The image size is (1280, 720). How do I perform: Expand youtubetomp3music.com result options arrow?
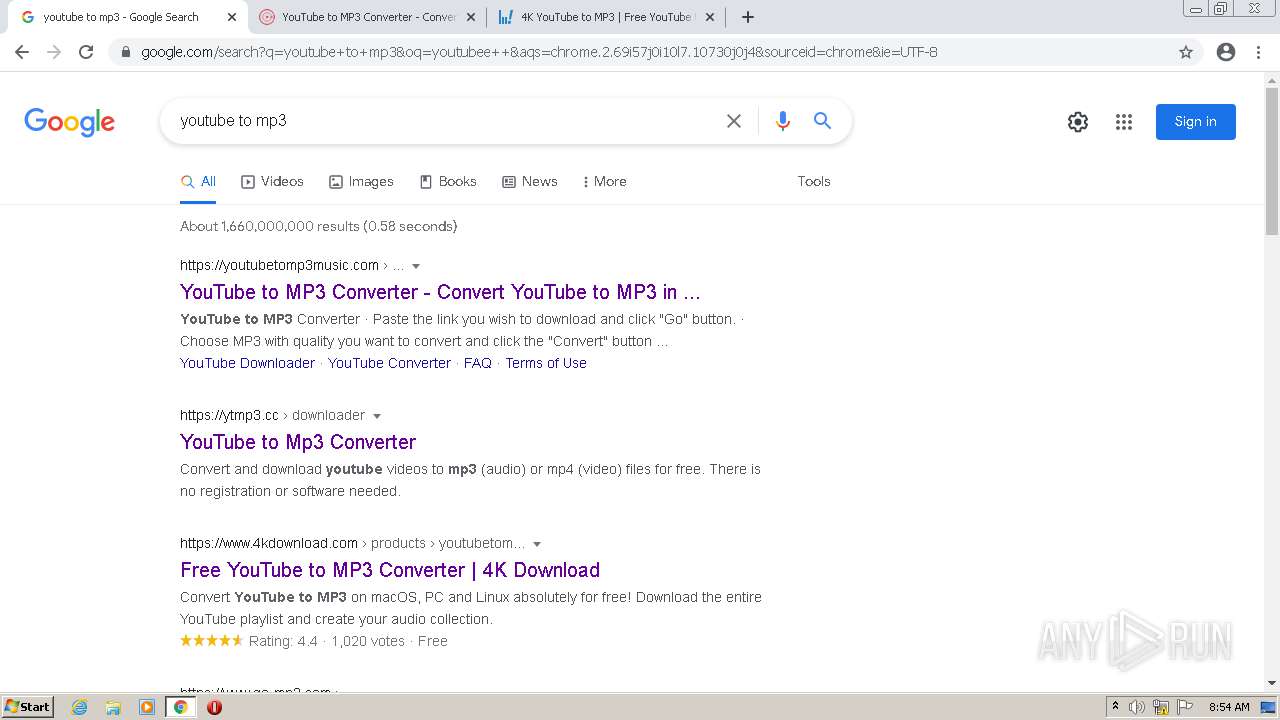click(416, 266)
